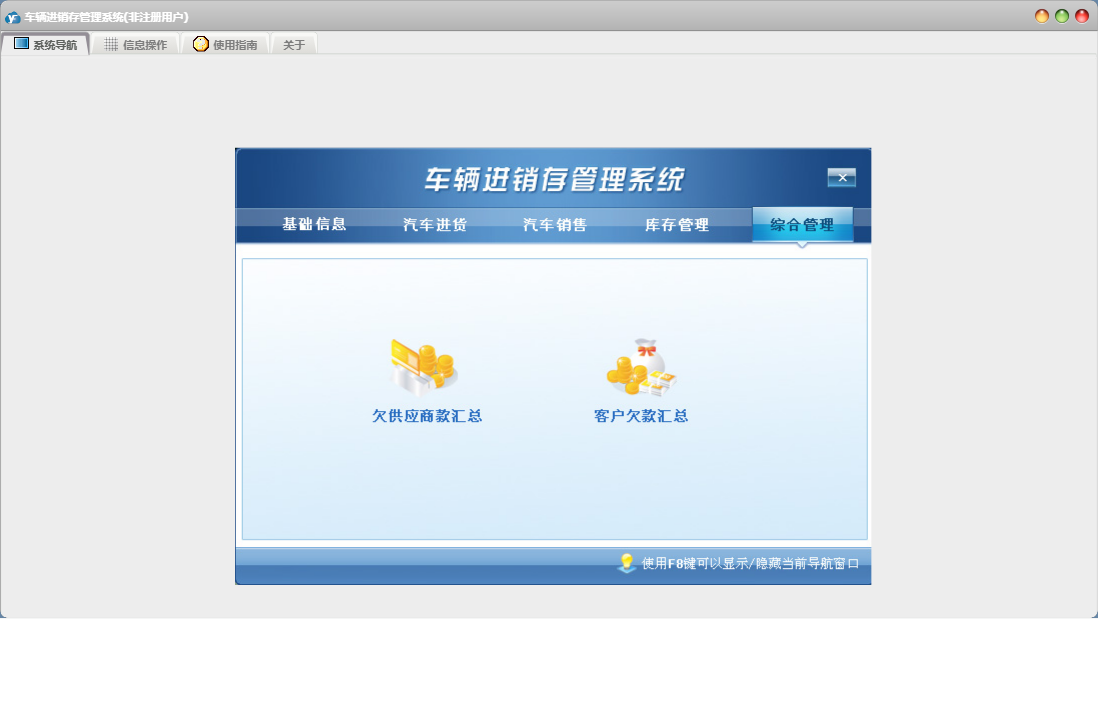Click the app logo icon in title bar

coord(13,17)
